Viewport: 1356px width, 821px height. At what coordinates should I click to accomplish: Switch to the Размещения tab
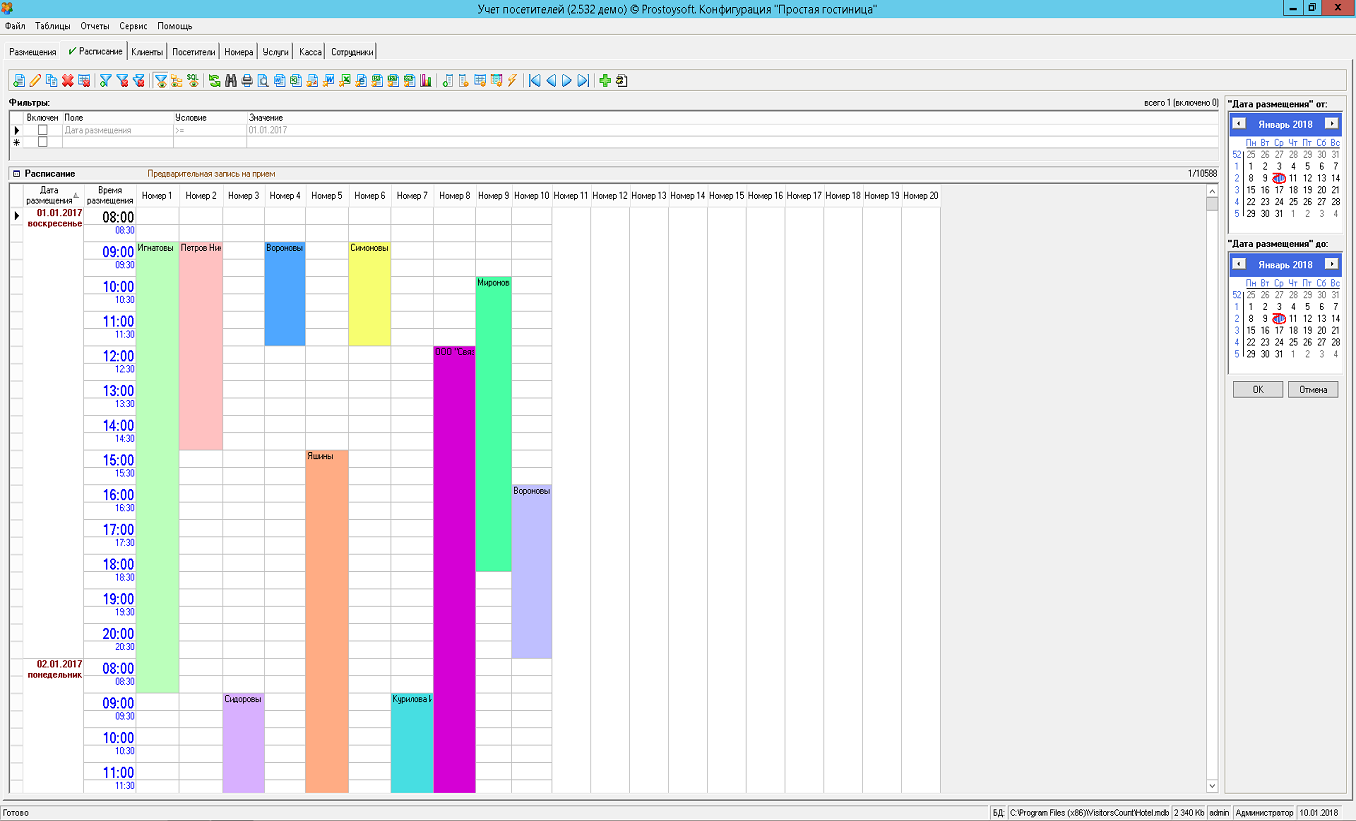click(32, 52)
